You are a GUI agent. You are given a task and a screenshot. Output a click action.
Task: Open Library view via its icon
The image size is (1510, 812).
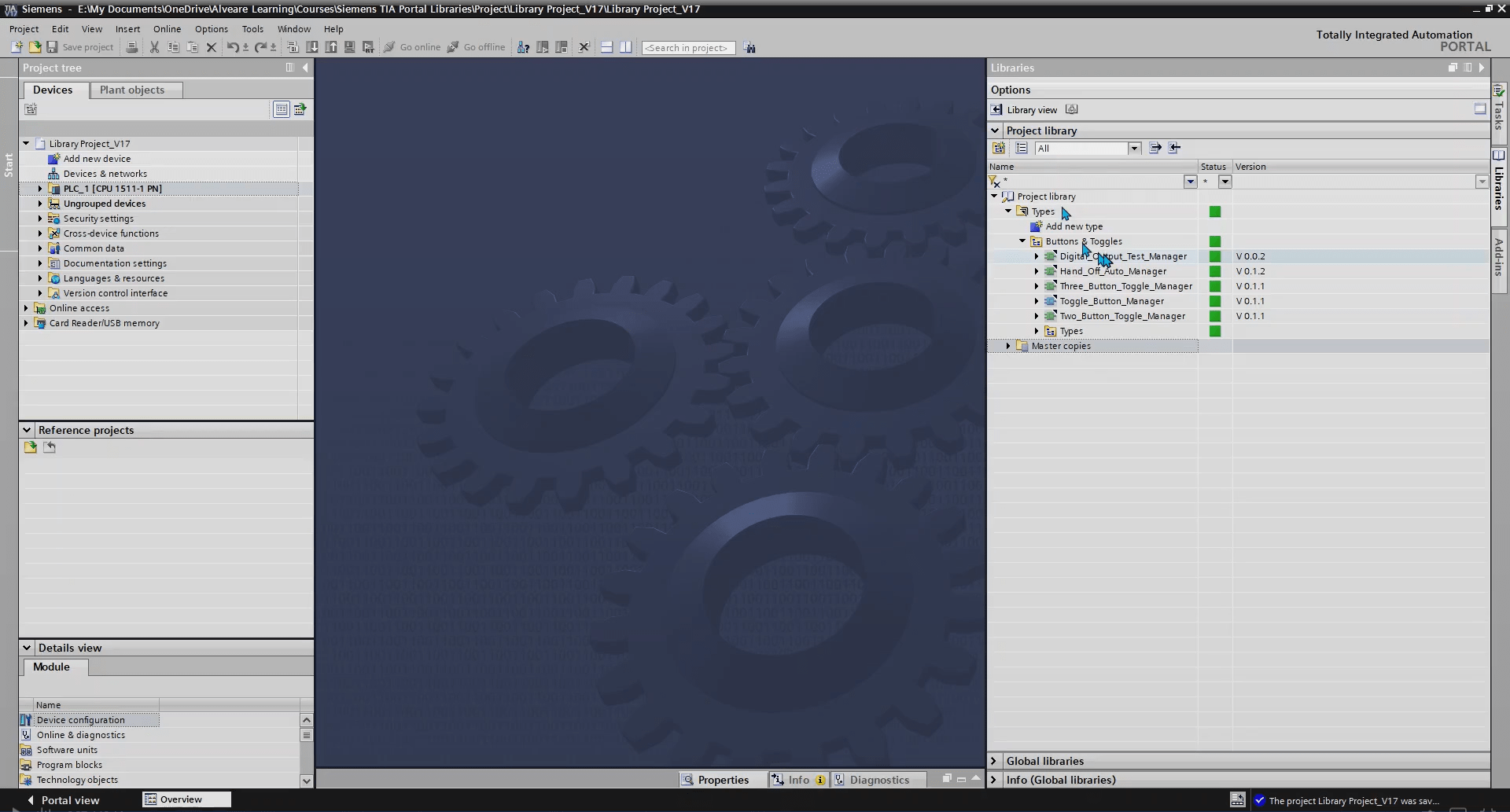(x=996, y=110)
